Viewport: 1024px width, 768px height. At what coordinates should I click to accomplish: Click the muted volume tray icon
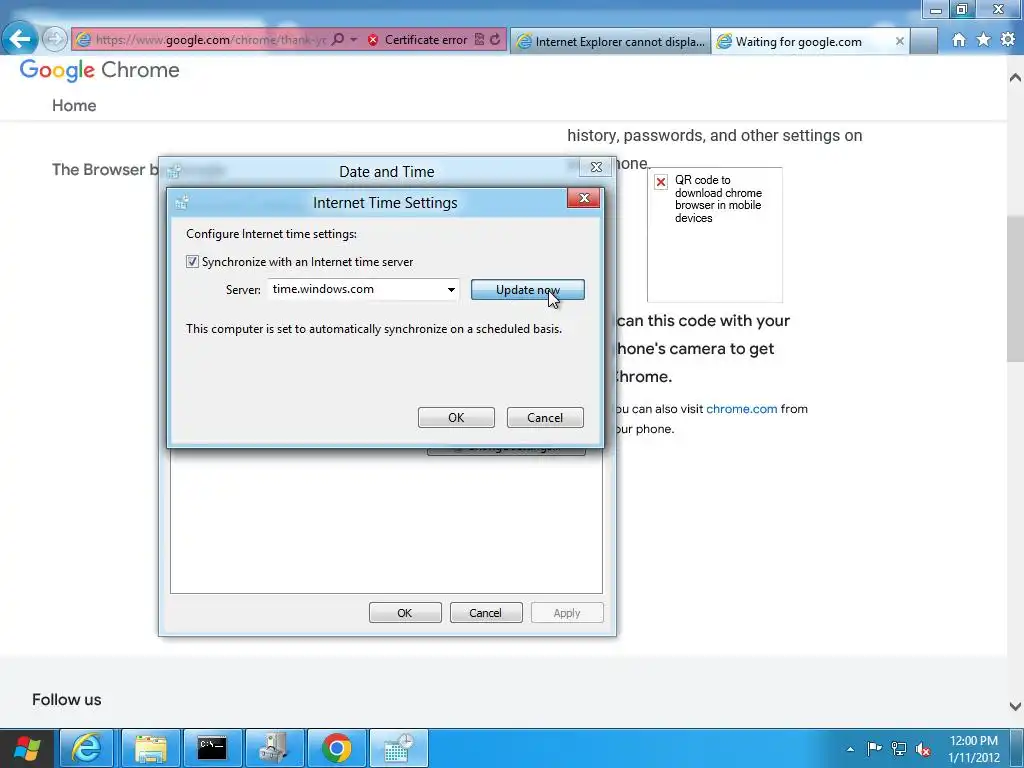tap(923, 749)
